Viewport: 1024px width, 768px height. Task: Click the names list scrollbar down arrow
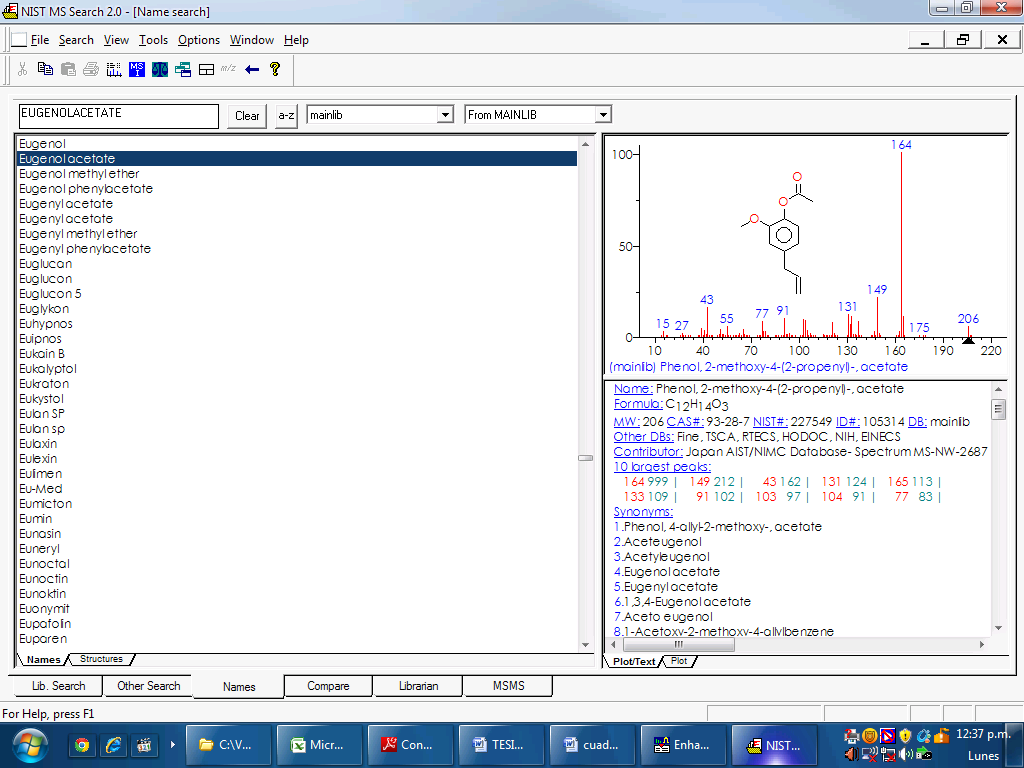[x=585, y=645]
